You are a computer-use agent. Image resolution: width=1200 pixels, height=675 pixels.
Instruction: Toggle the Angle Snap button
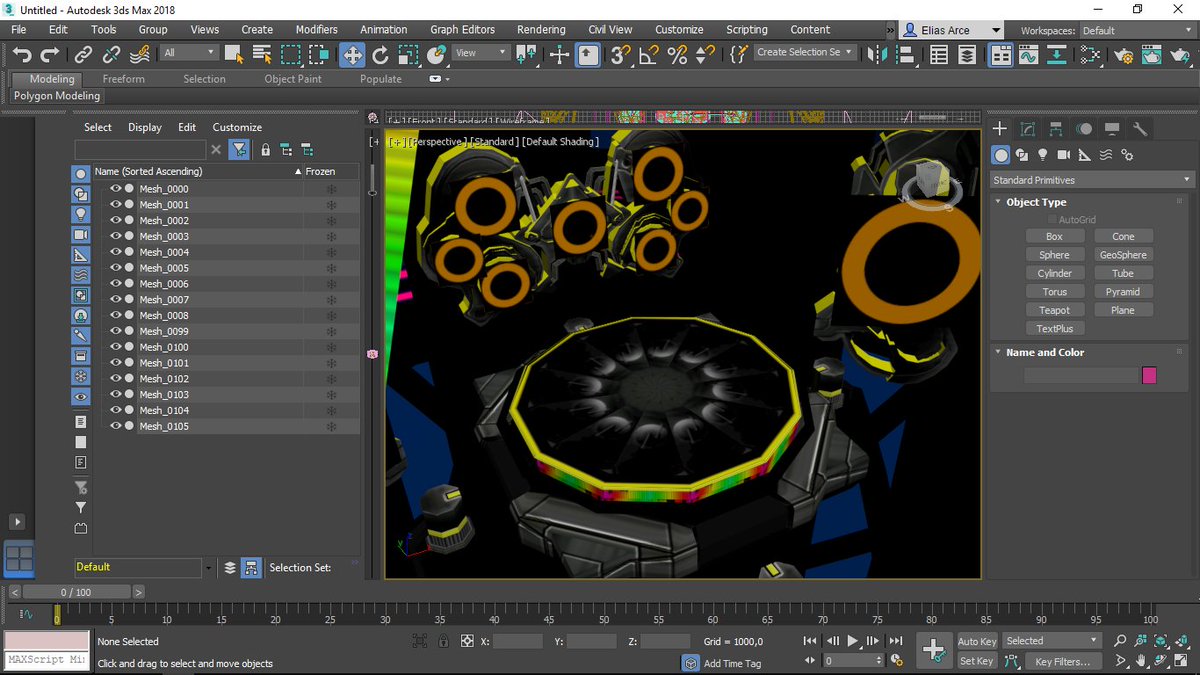(x=648, y=55)
